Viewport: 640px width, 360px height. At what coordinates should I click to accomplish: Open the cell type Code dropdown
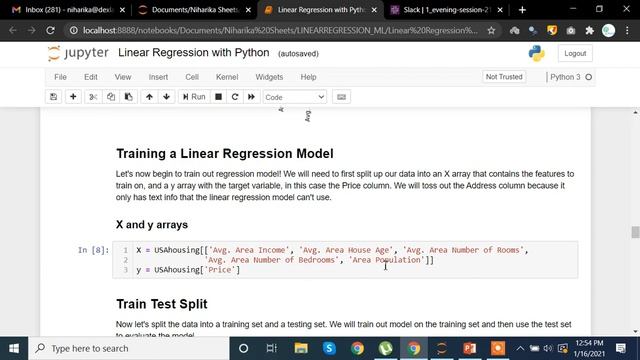click(x=294, y=97)
